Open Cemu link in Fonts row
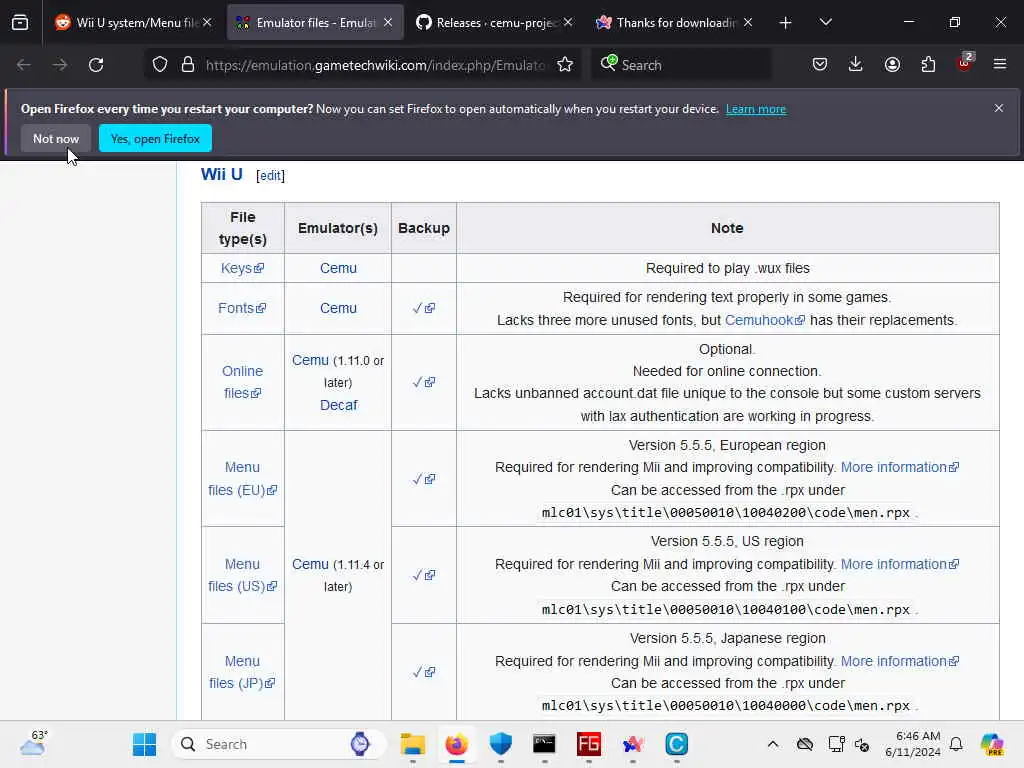 (x=338, y=308)
